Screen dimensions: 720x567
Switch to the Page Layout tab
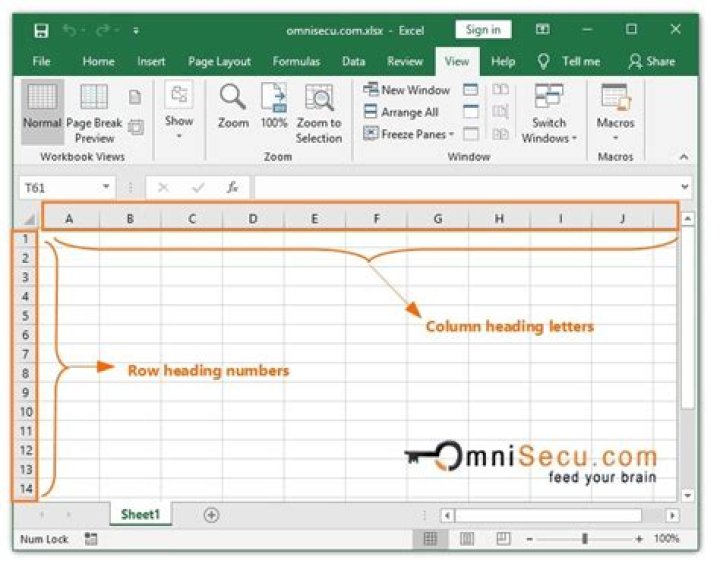click(219, 61)
